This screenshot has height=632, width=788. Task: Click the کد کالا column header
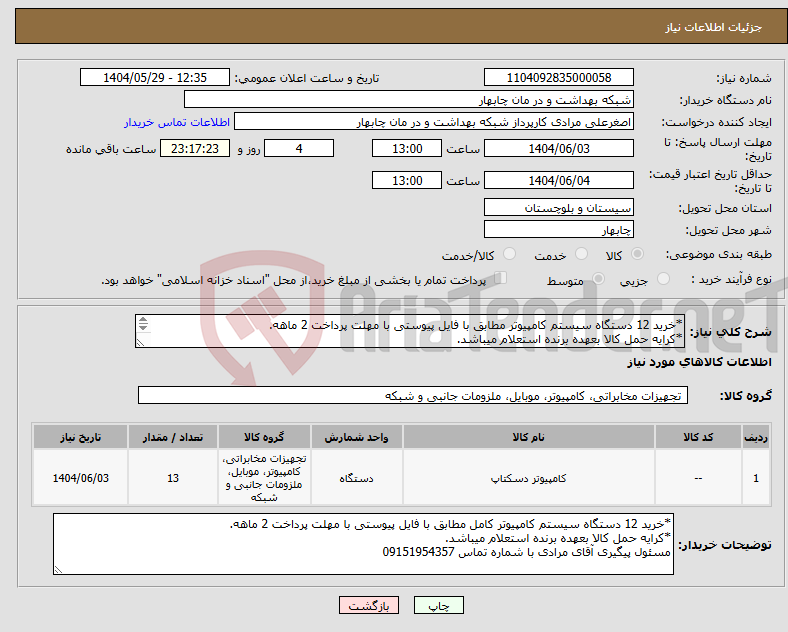(698, 437)
